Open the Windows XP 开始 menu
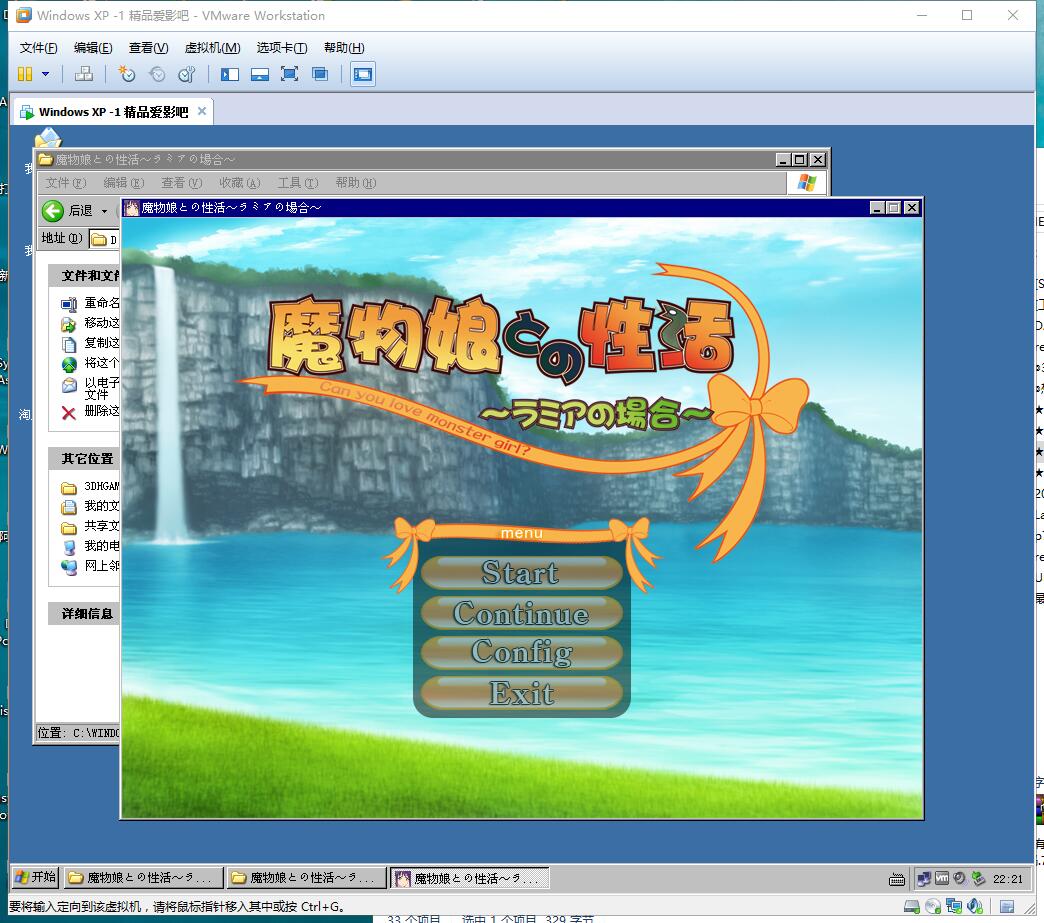The height and width of the screenshot is (923, 1044). 35,877
